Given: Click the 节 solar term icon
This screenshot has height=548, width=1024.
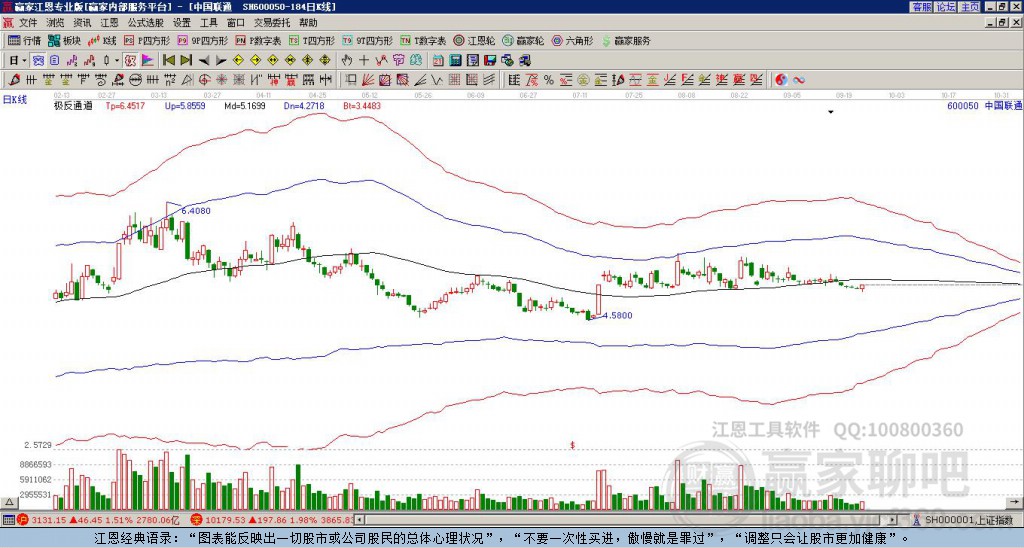Looking at the screenshot, I should [x=398, y=61].
